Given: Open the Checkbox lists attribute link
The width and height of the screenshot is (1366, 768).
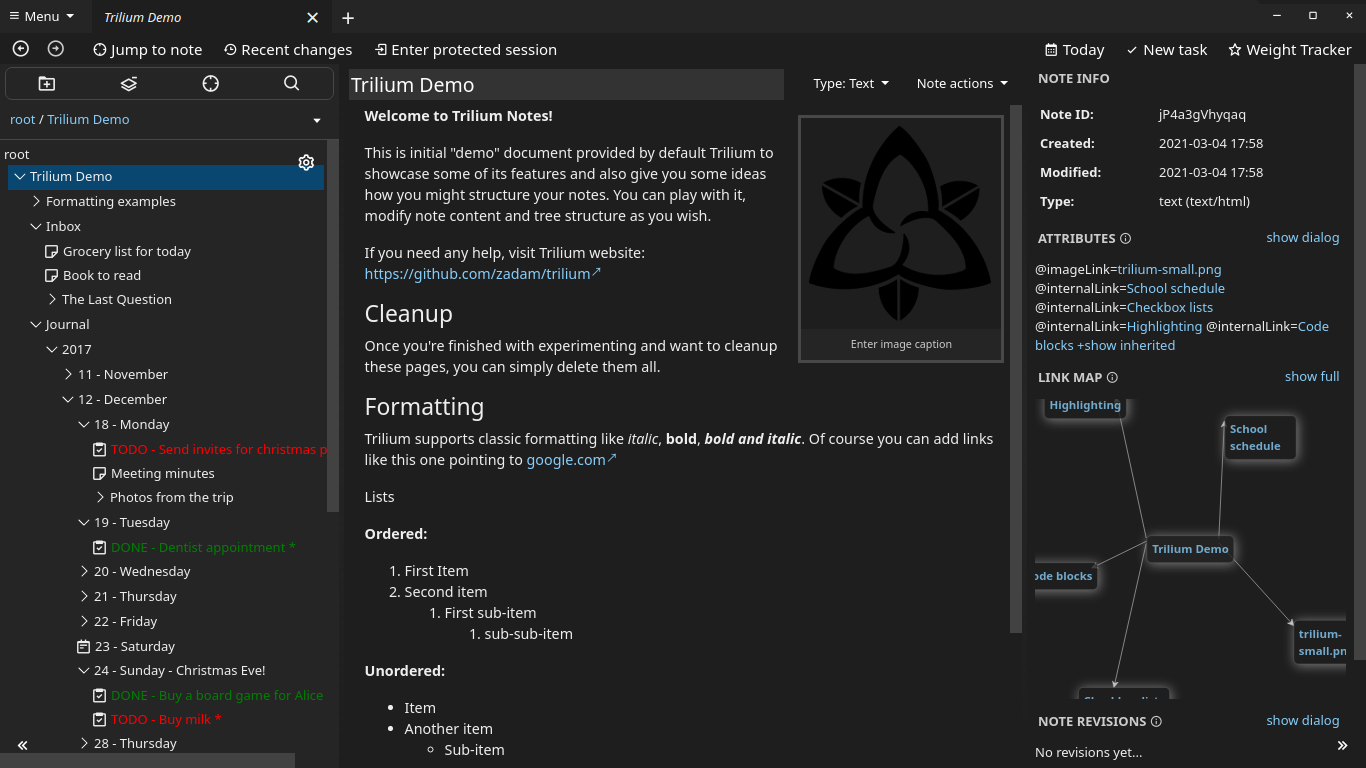Looking at the screenshot, I should click(1170, 307).
